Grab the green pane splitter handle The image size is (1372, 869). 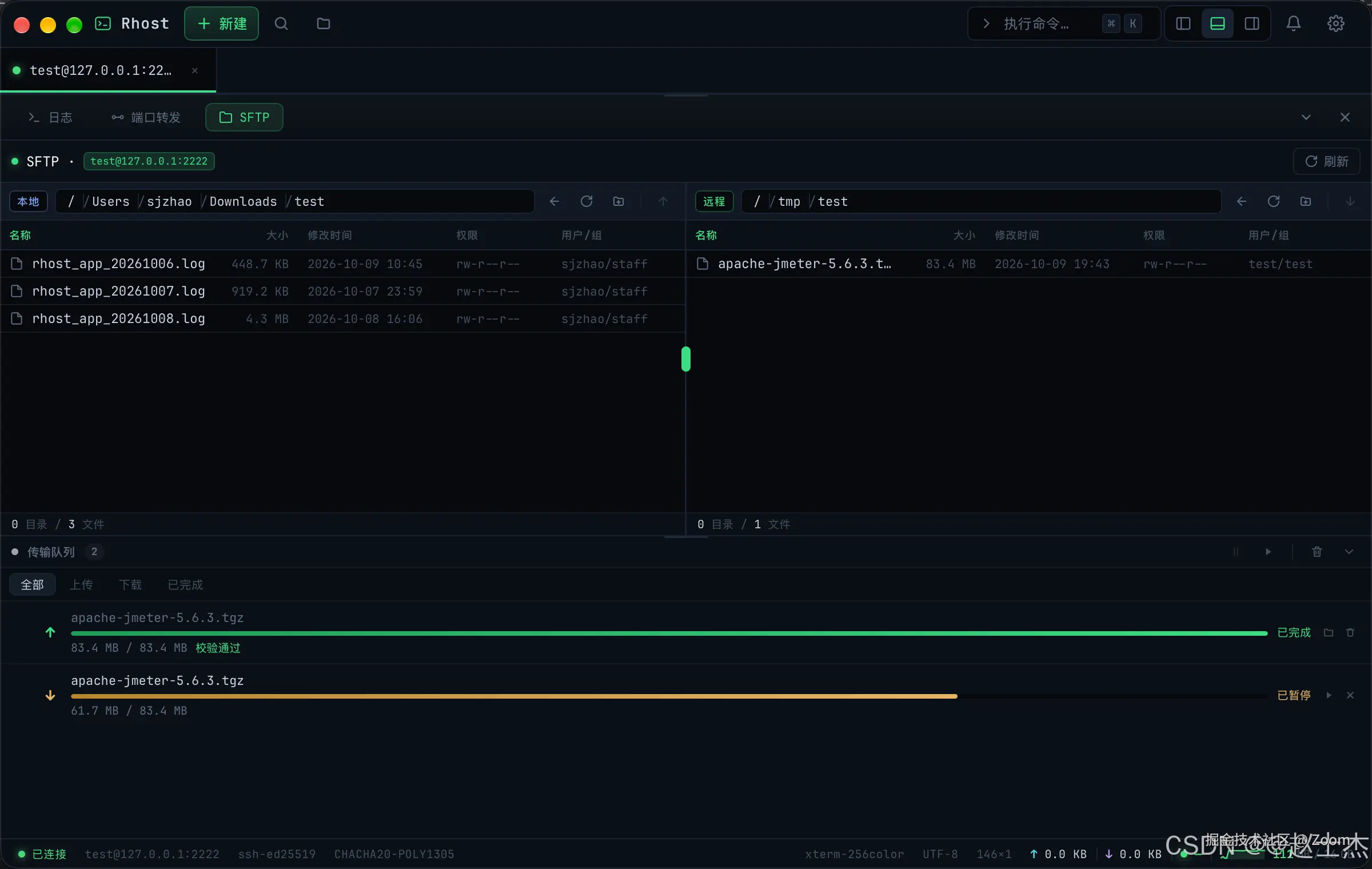click(x=686, y=359)
